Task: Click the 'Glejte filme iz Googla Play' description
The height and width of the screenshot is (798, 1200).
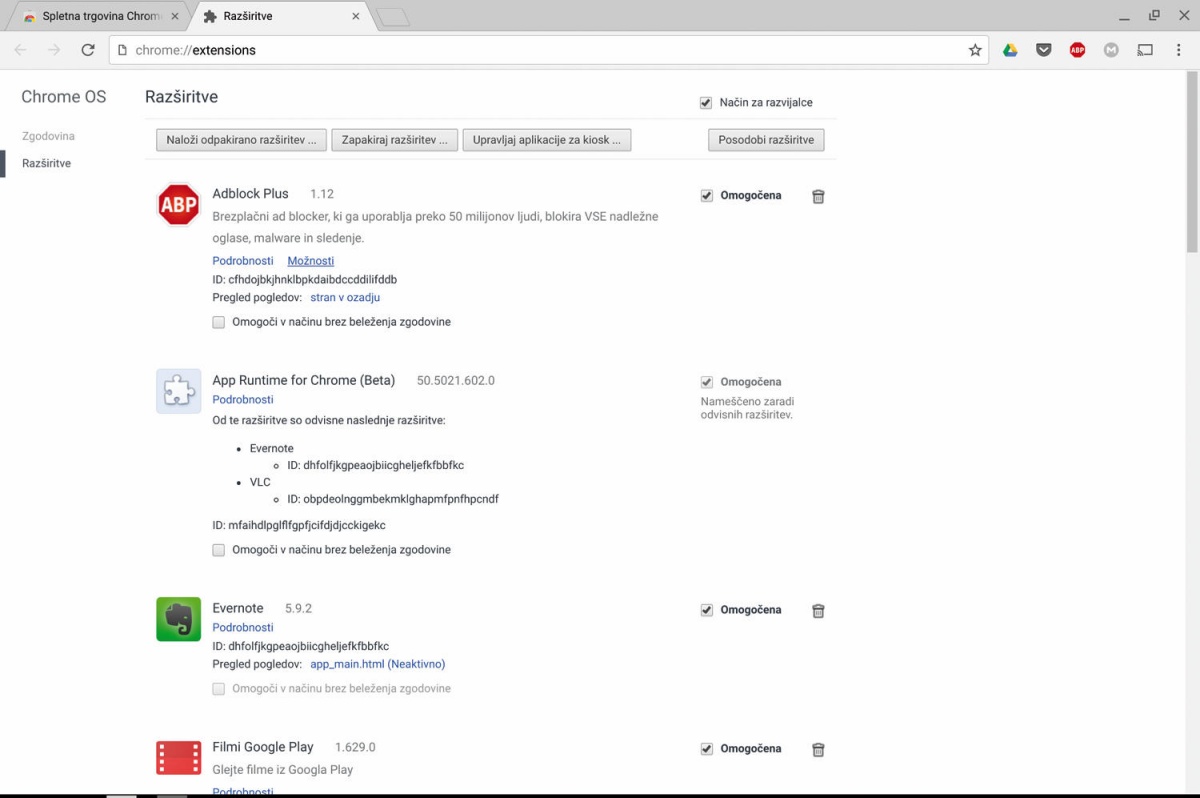Action: coord(283,770)
